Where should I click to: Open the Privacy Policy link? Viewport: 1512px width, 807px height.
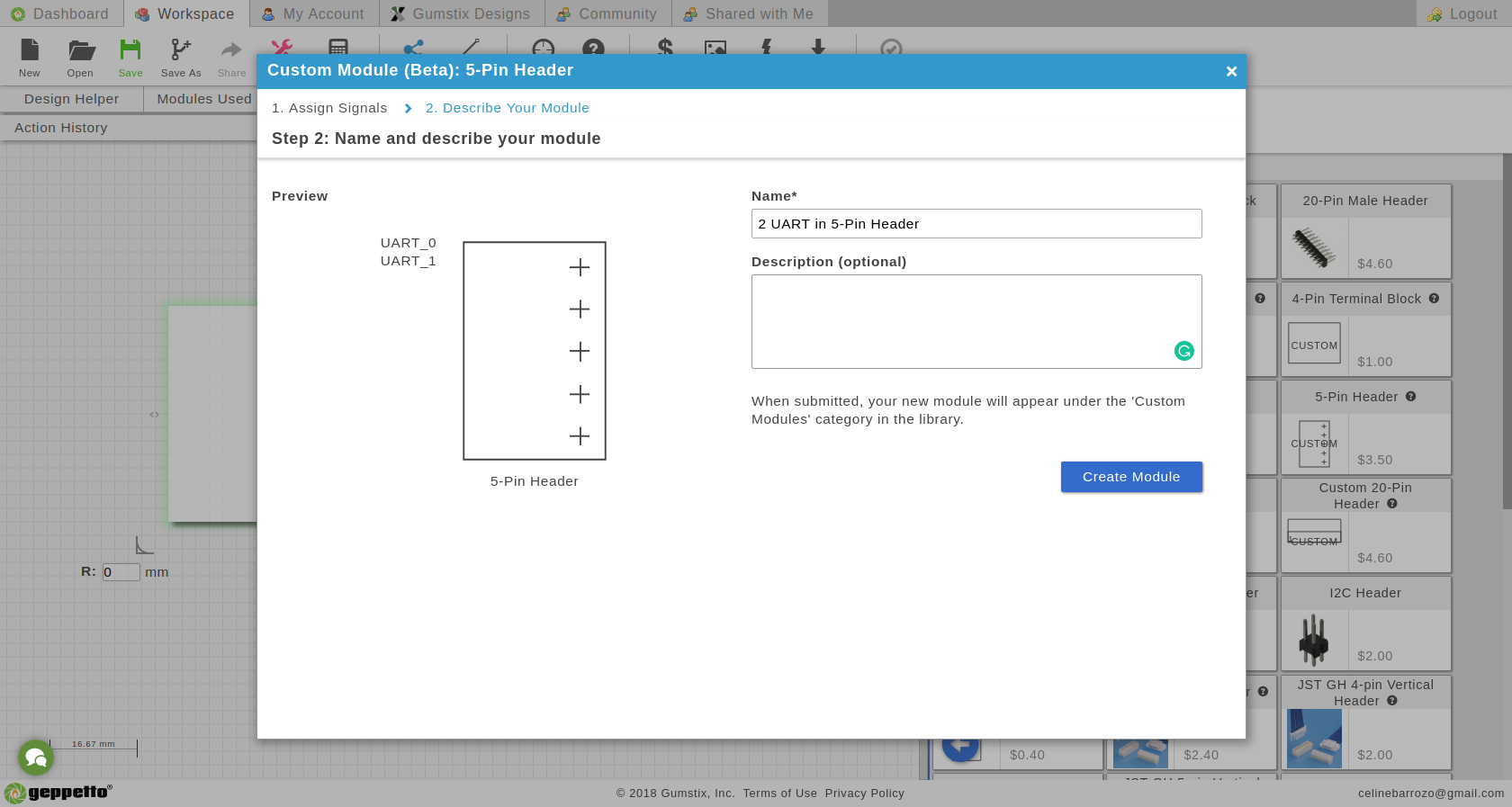[x=865, y=794]
